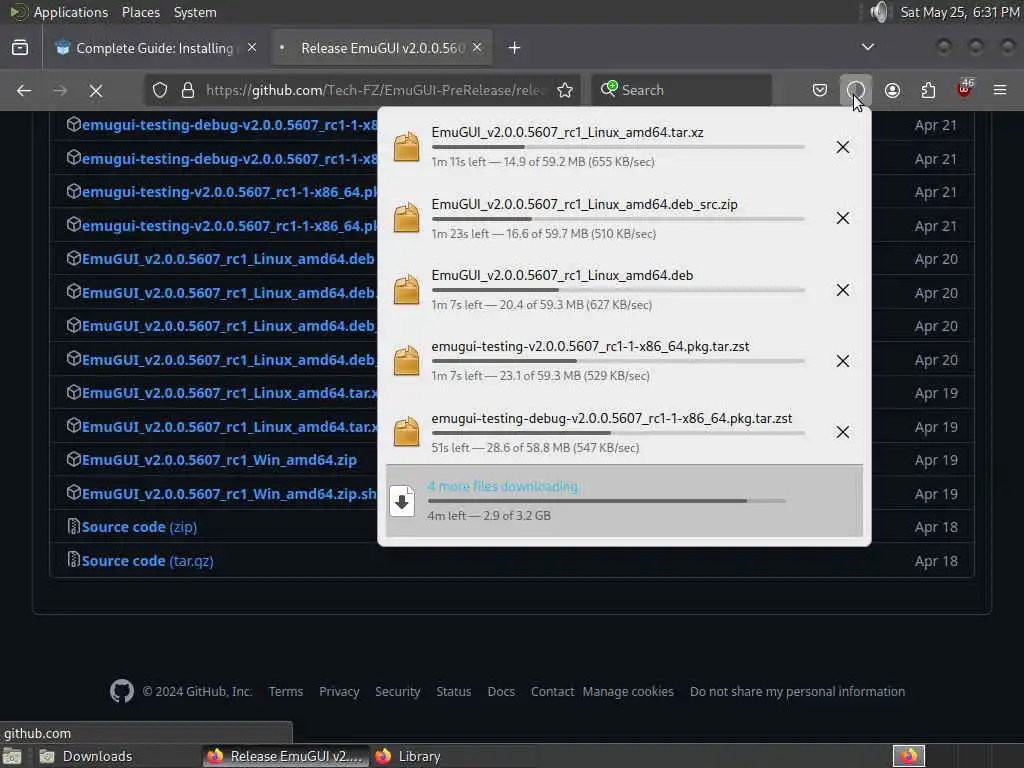Open the Places menu
Image resolution: width=1024 pixels, height=768 pixels.
pos(140,12)
